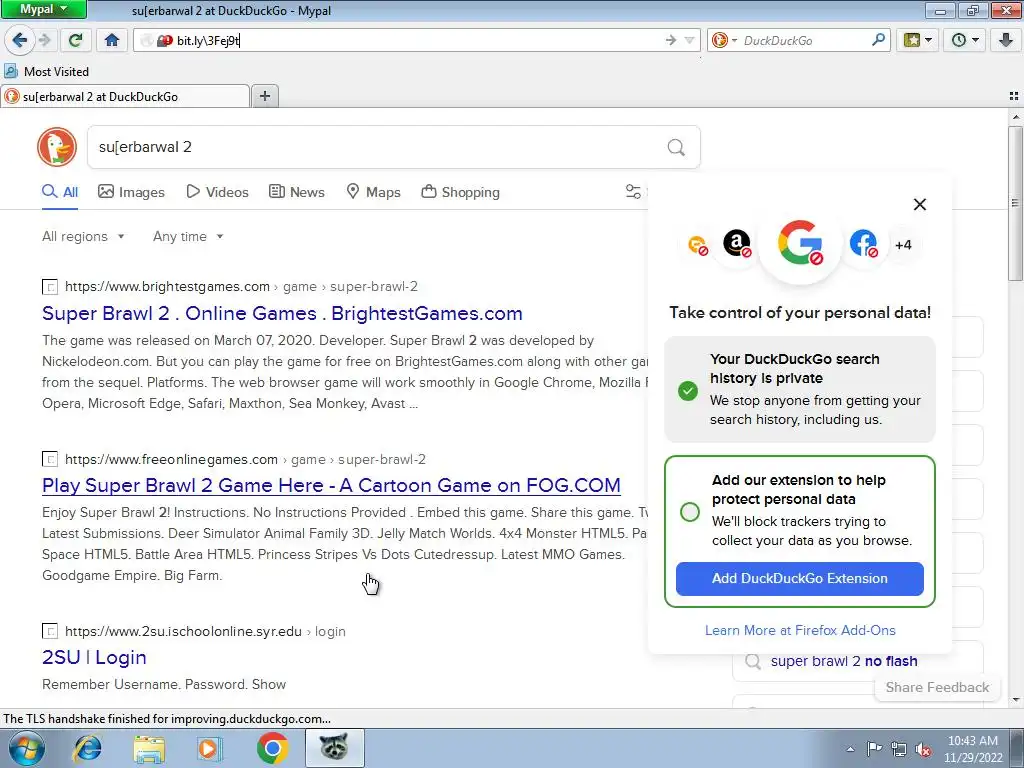
Task: Open the downloads arrow panel
Action: click(1006, 40)
